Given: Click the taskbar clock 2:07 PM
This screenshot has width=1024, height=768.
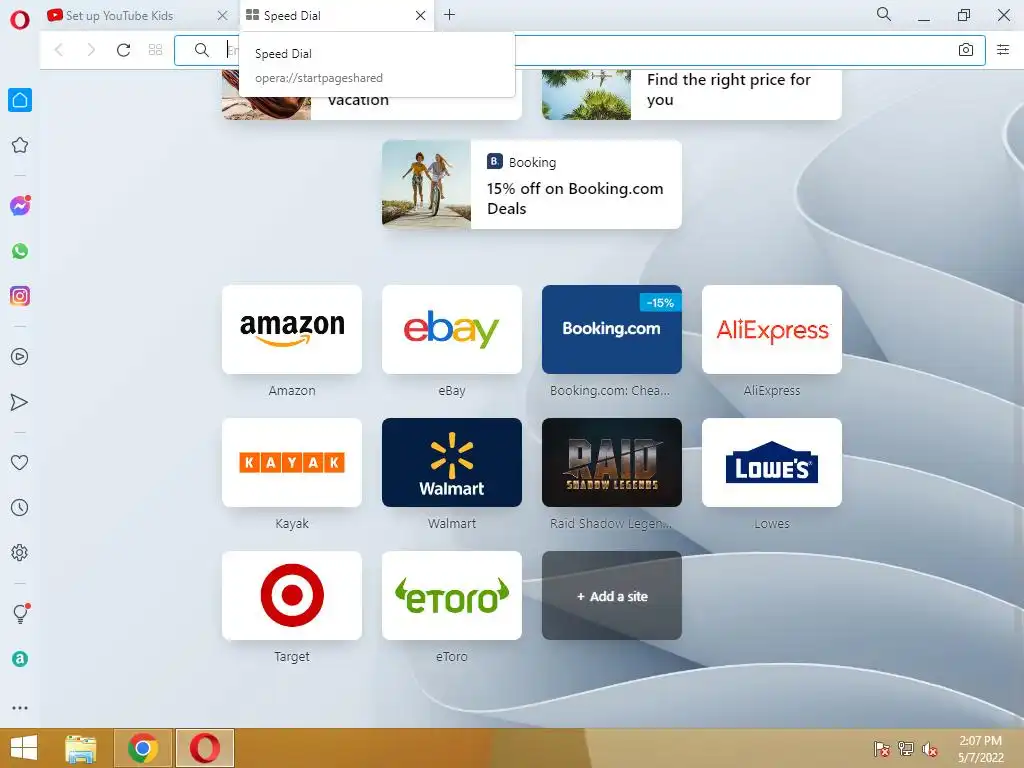Looking at the screenshot, I should pyautogui.click(x=980, y=741).
